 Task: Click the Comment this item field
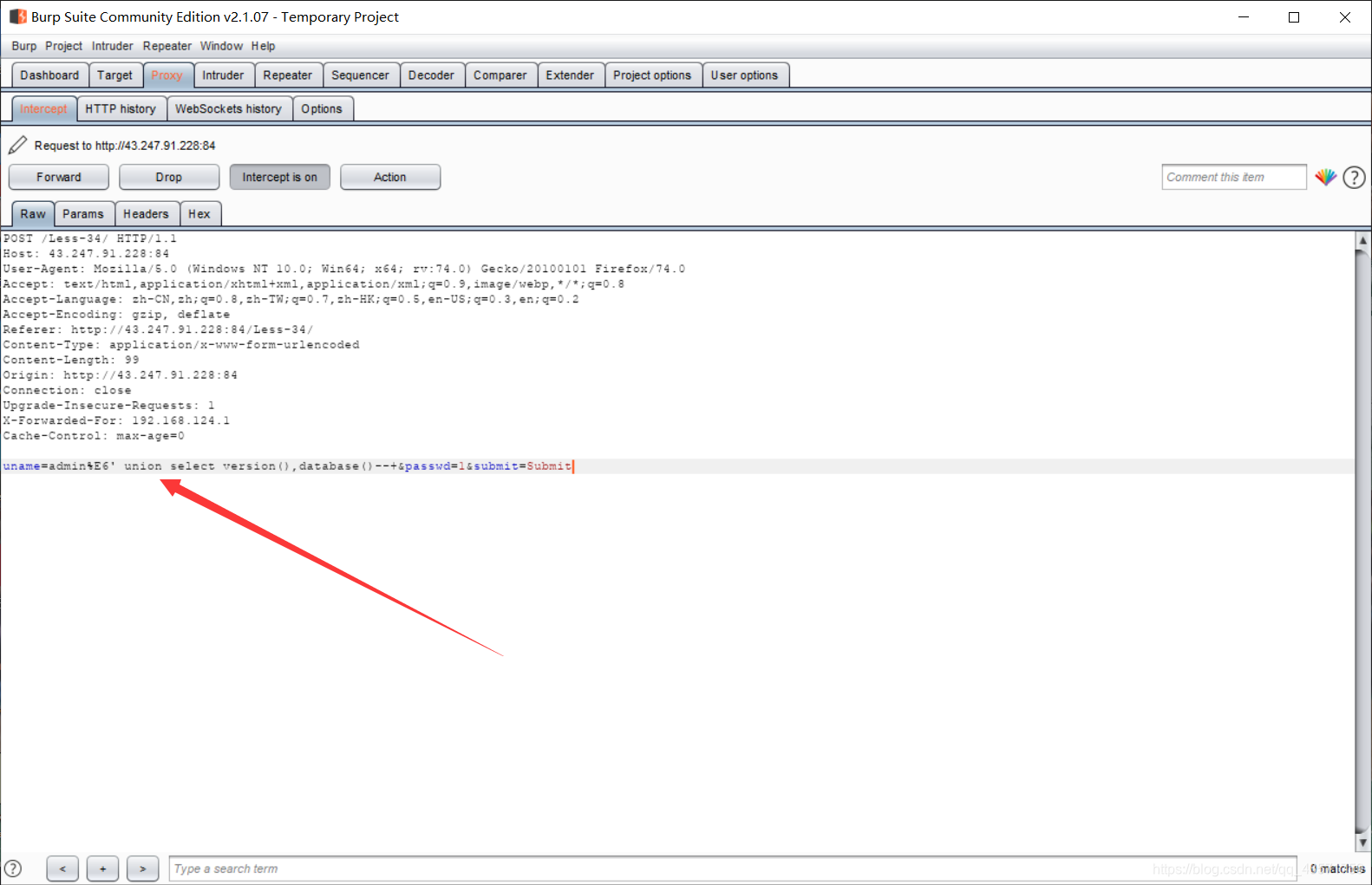(1233, 177)
